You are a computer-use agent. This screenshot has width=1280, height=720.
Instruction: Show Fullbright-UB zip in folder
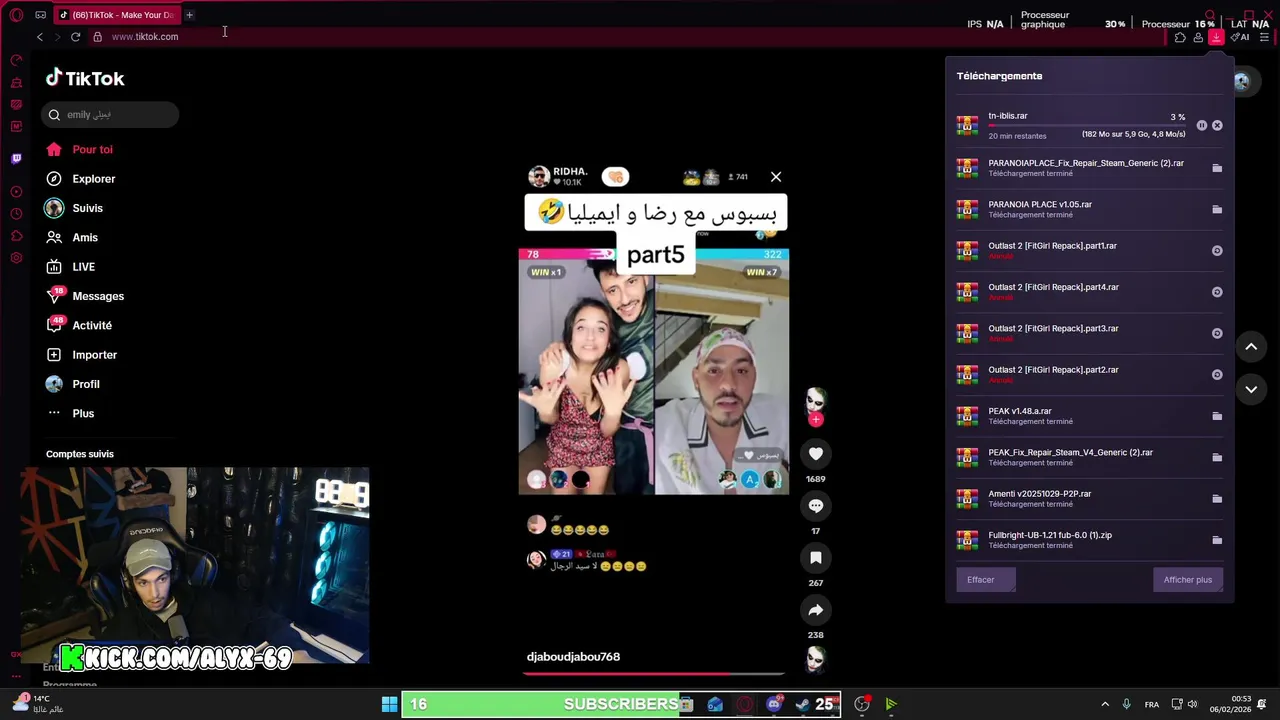tap(1217, 540)
